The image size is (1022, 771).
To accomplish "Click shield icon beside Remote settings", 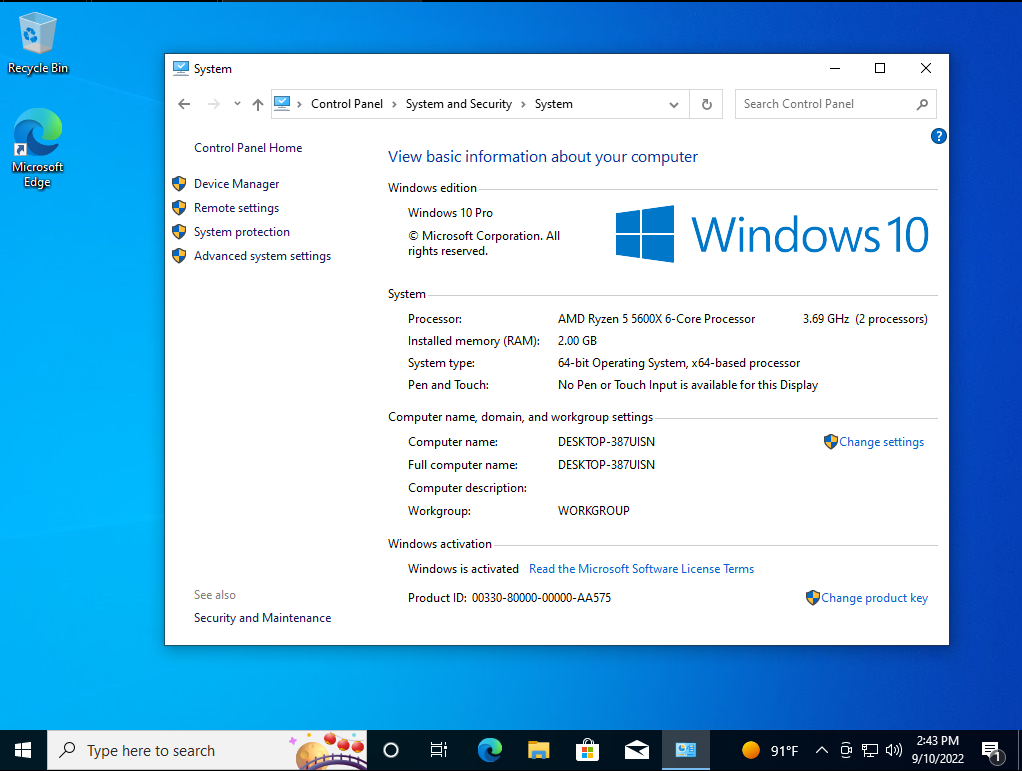I will [x=179, y=208].
